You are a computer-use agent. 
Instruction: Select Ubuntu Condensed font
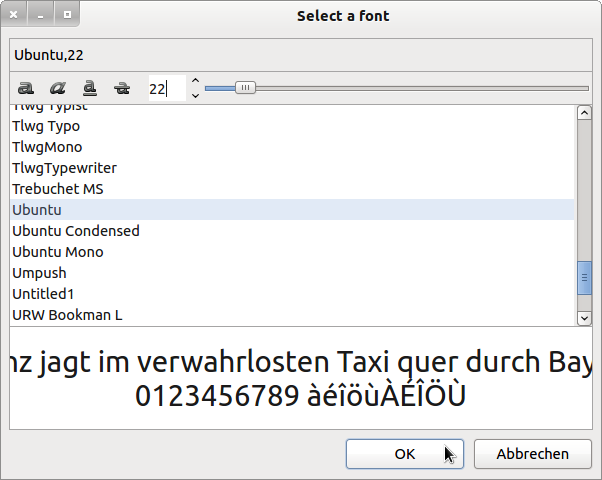[76, 231]
